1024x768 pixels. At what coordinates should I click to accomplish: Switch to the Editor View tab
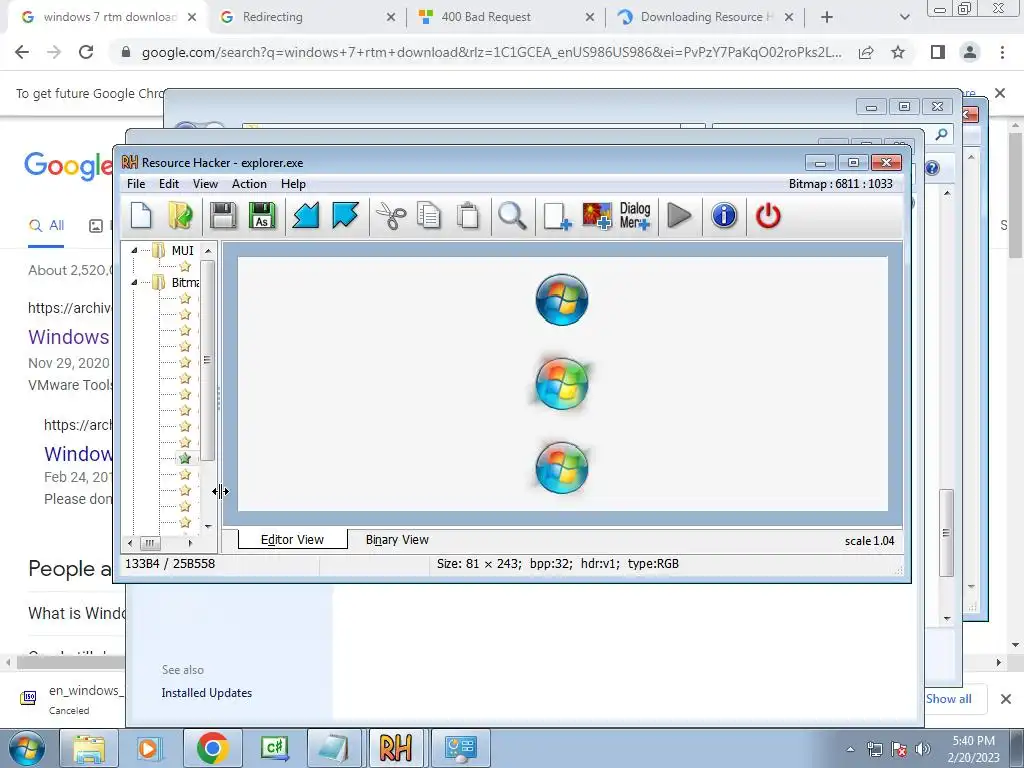(293, 539)
